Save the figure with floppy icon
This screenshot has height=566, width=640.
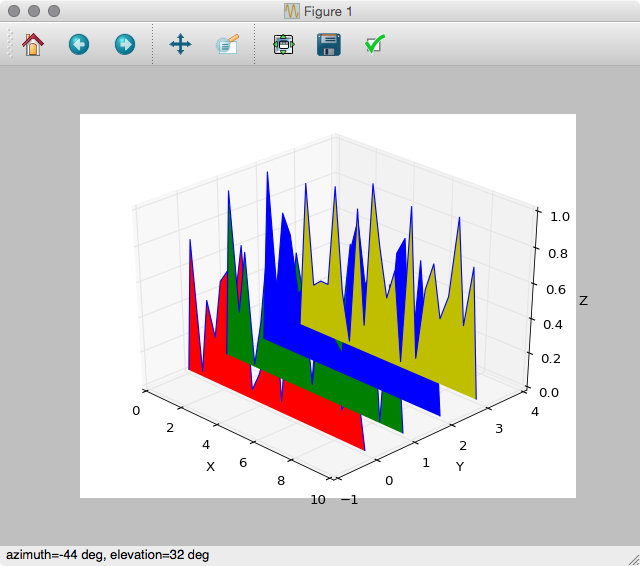click(x=329, y=44)
